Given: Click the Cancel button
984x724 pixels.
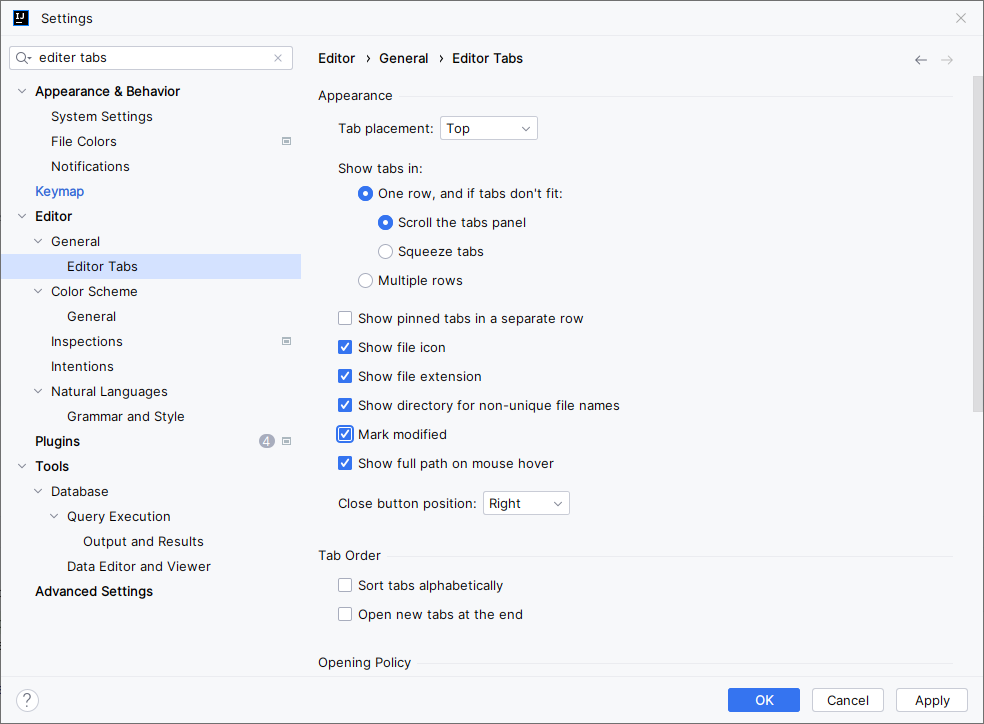Looking at the screenshot, I should (848, 700).
